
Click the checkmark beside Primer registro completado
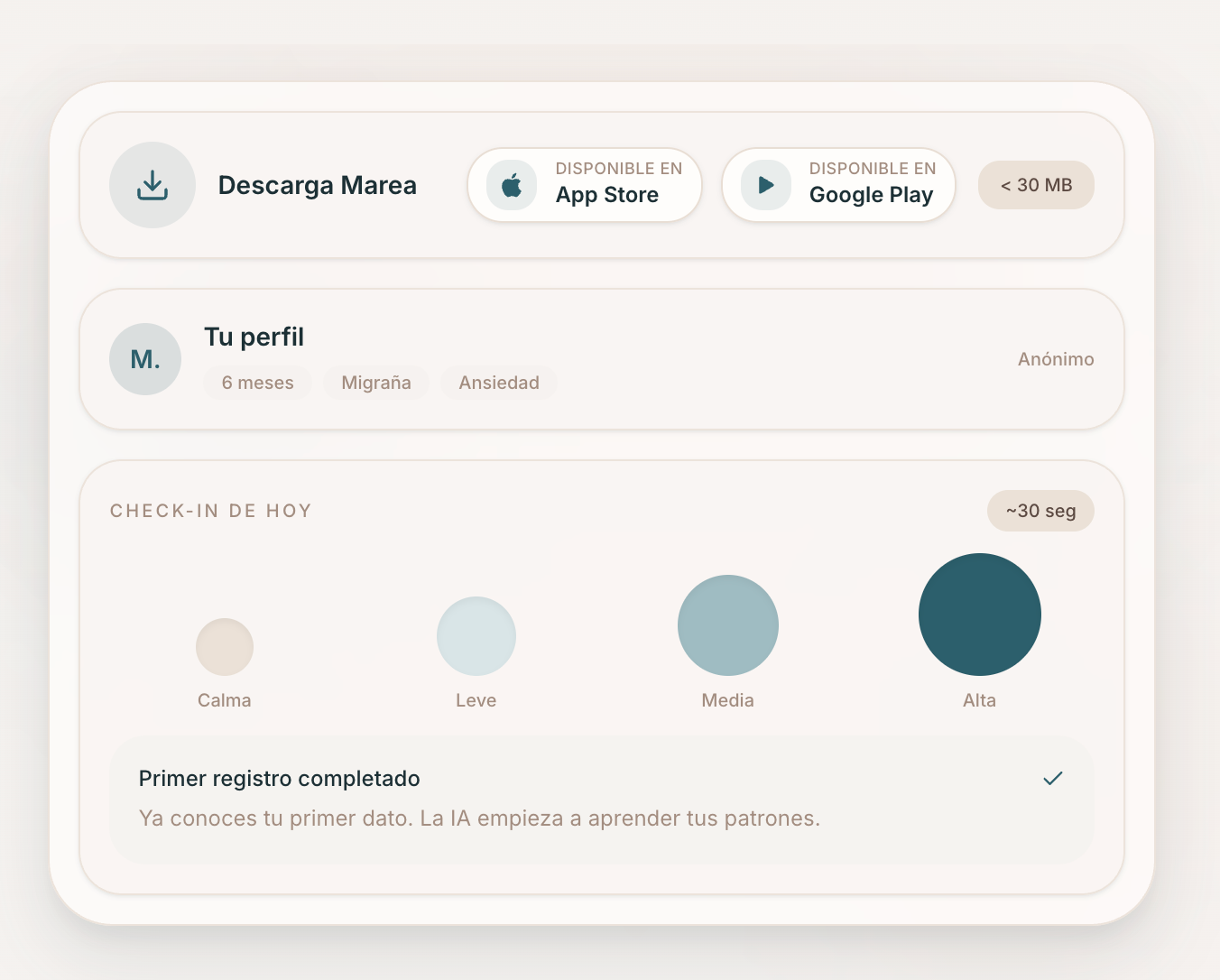(1053, 778)
